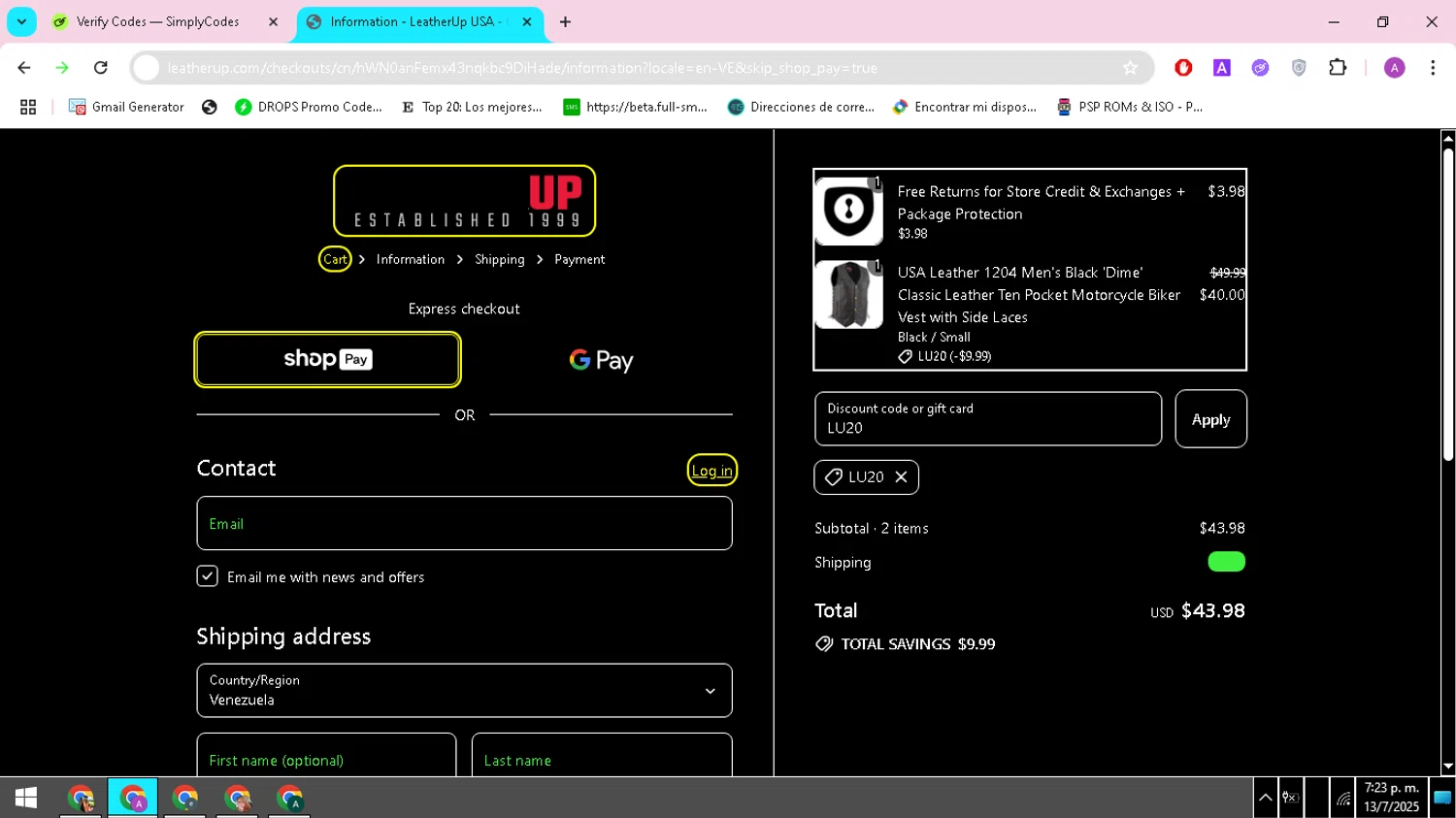The height and width of the screenshot is (818, 1456).
Task: Show hidden system tray icons
Action: point(1266,798)
